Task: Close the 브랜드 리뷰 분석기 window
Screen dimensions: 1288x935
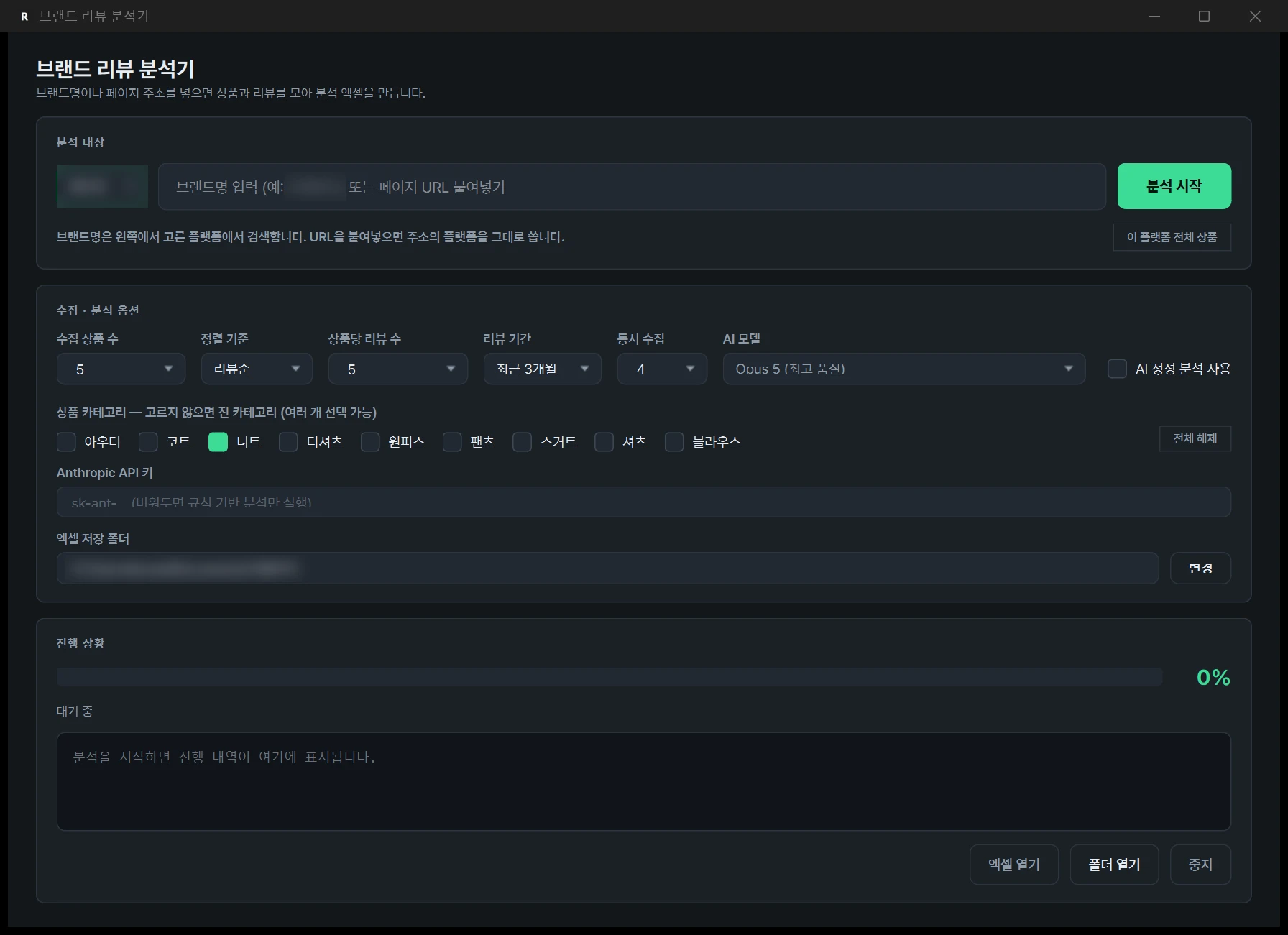Action: tap(1255, 16)
